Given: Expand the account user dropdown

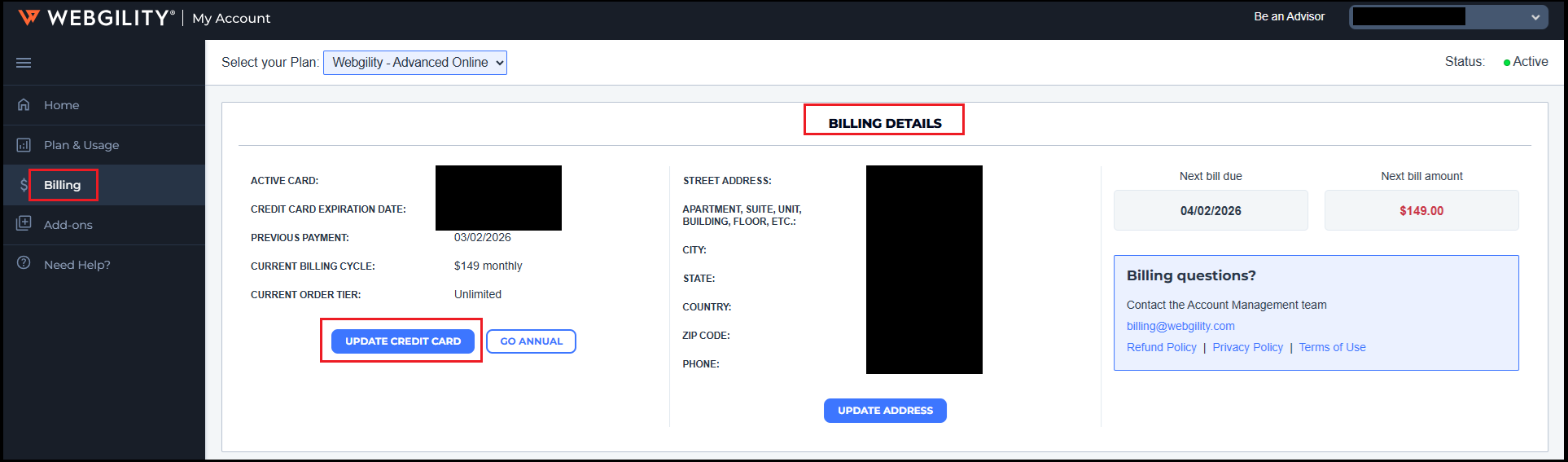Looking at the screenshot, I should pos(1448,17).
